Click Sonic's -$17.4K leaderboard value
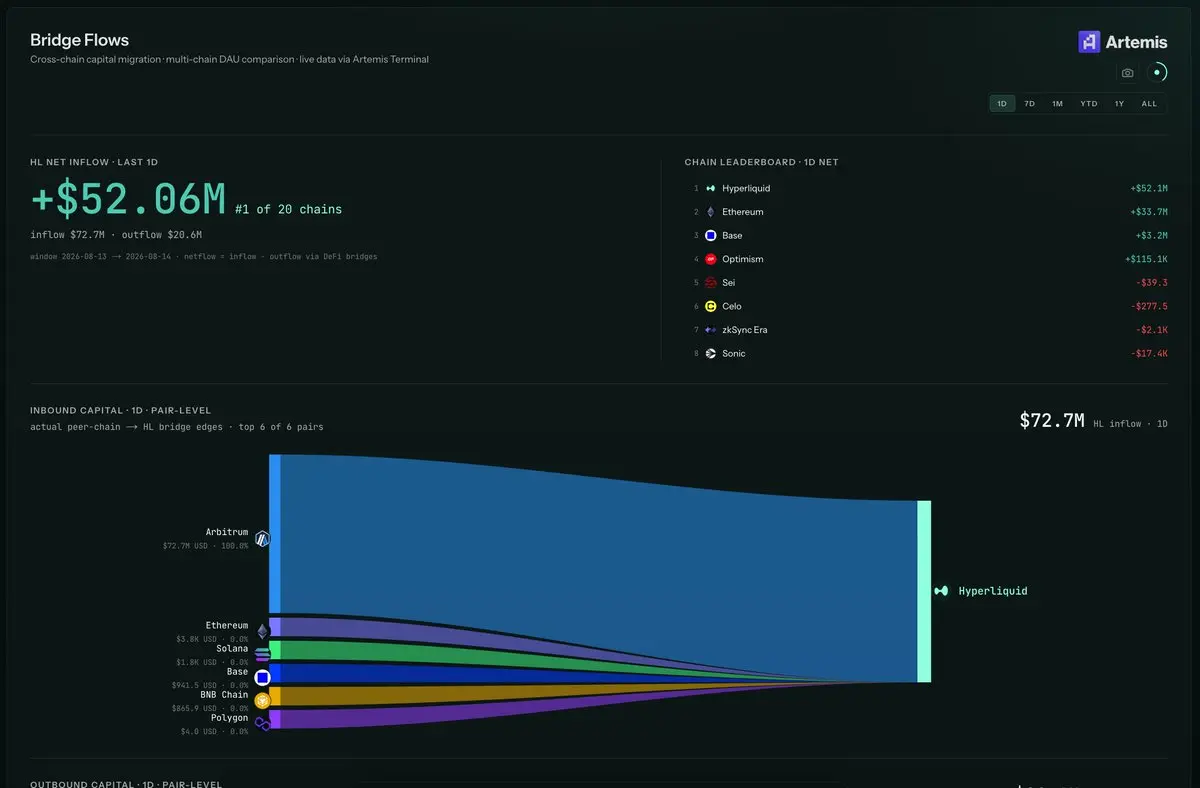The image size is (1200, 788). pos(1149,353)
